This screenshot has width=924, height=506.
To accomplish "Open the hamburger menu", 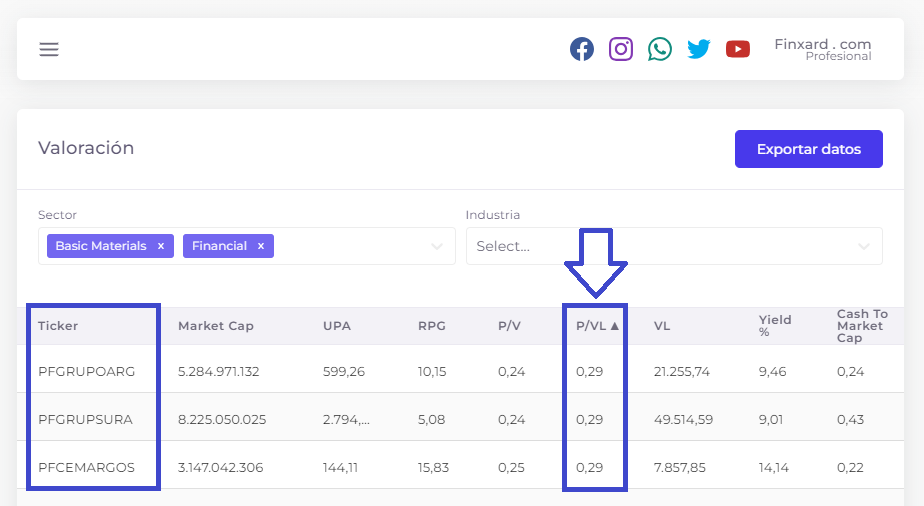I will (x=49, y=49).
